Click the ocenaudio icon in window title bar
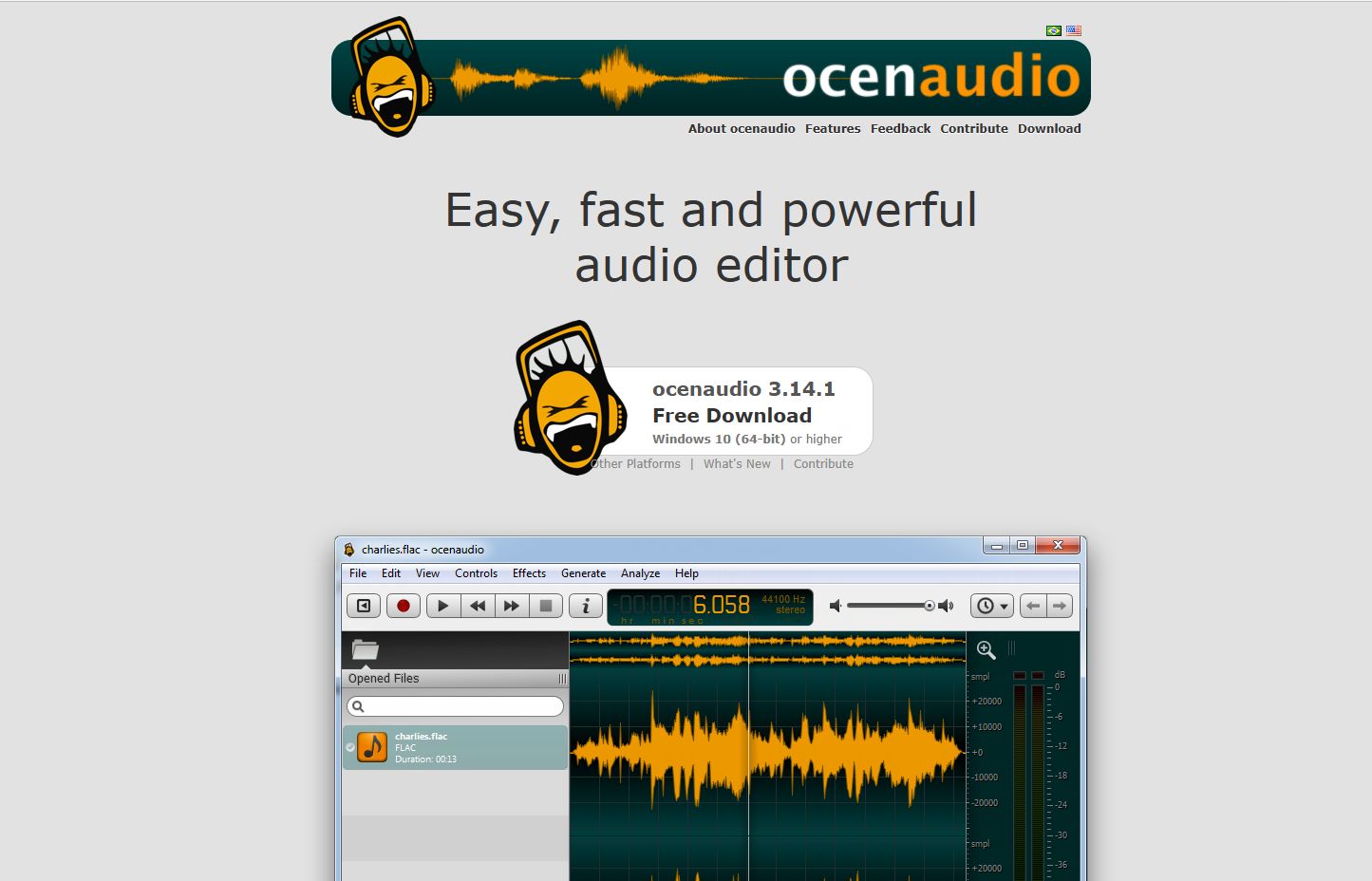 coord(349,549)
